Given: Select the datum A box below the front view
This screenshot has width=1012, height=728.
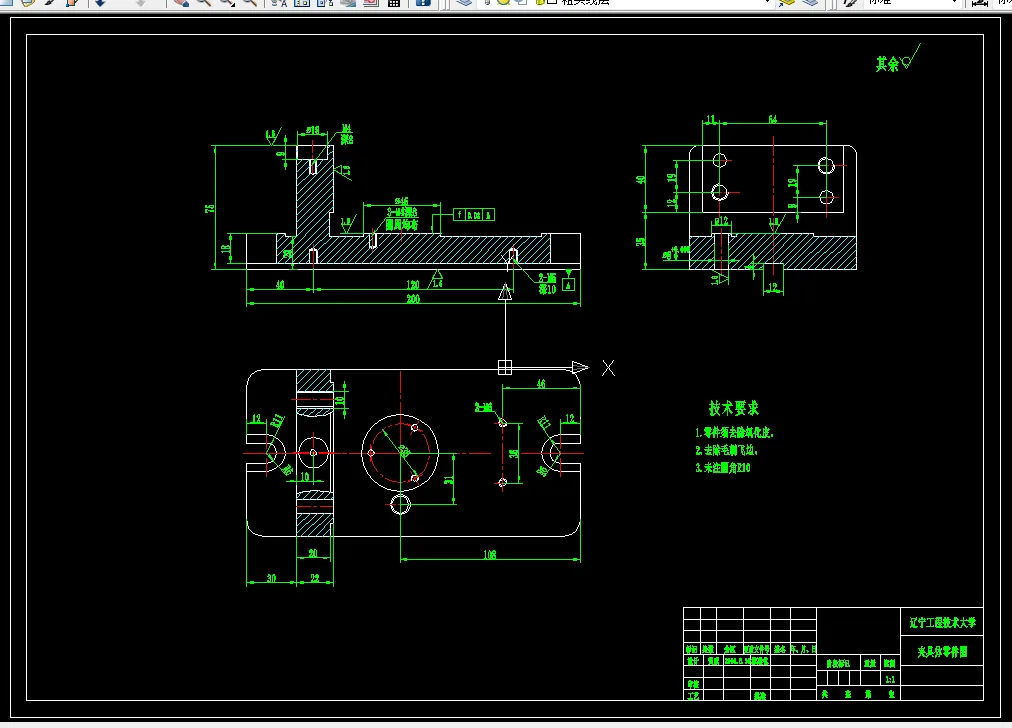Looking at the screenshot, I should [569, 284].
